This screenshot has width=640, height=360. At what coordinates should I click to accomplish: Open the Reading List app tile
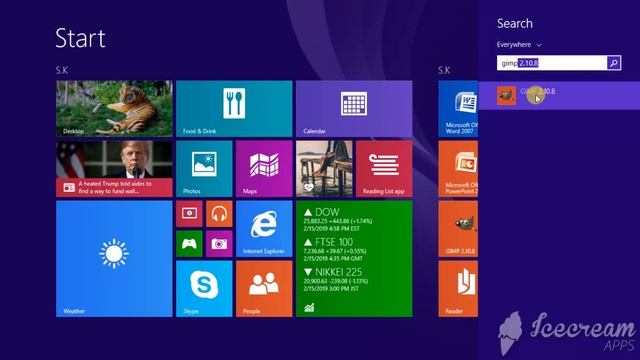click(384, 169)
